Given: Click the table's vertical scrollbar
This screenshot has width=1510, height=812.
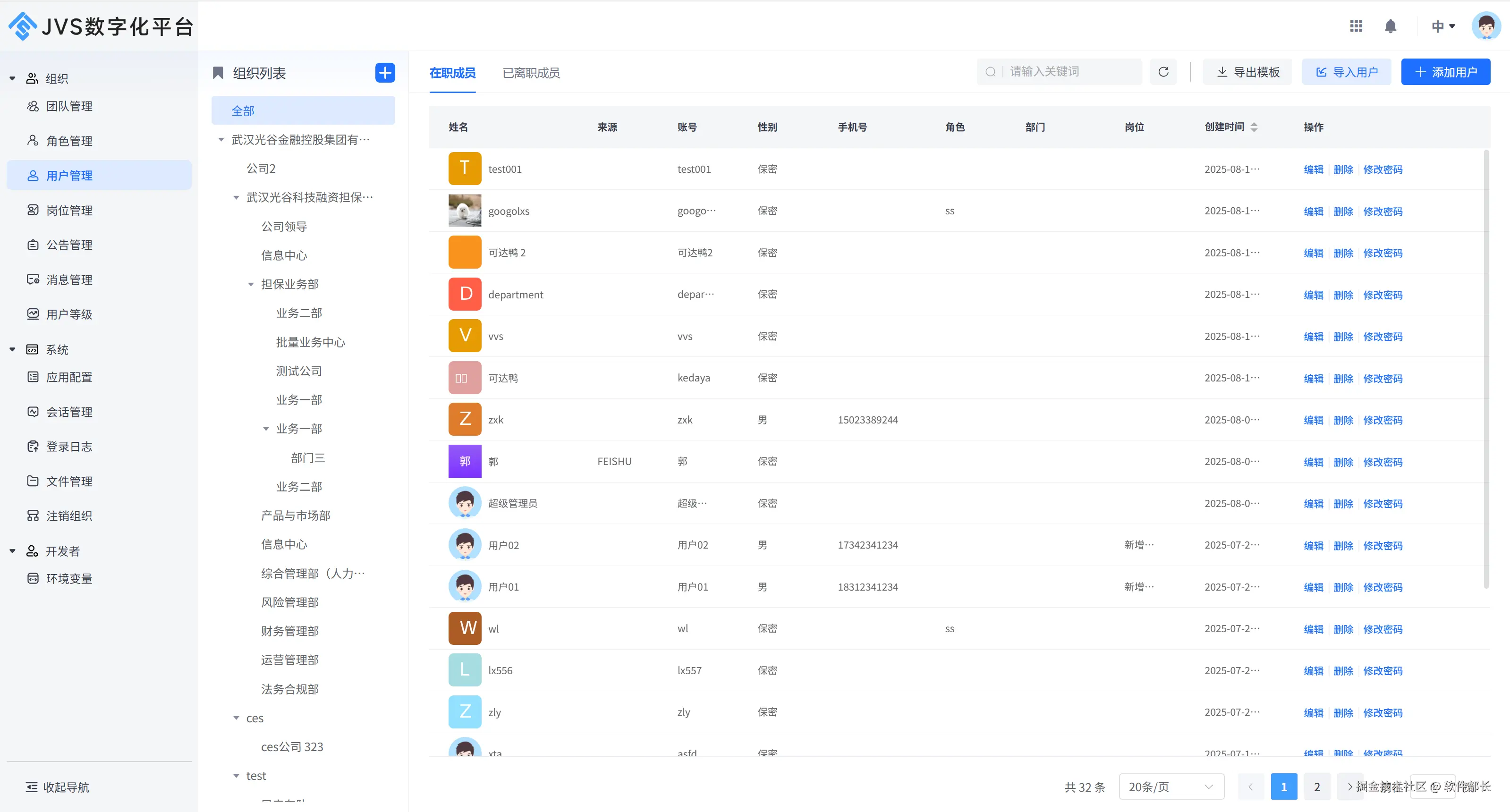Looking at the screenshot, I should point(1486,369).
